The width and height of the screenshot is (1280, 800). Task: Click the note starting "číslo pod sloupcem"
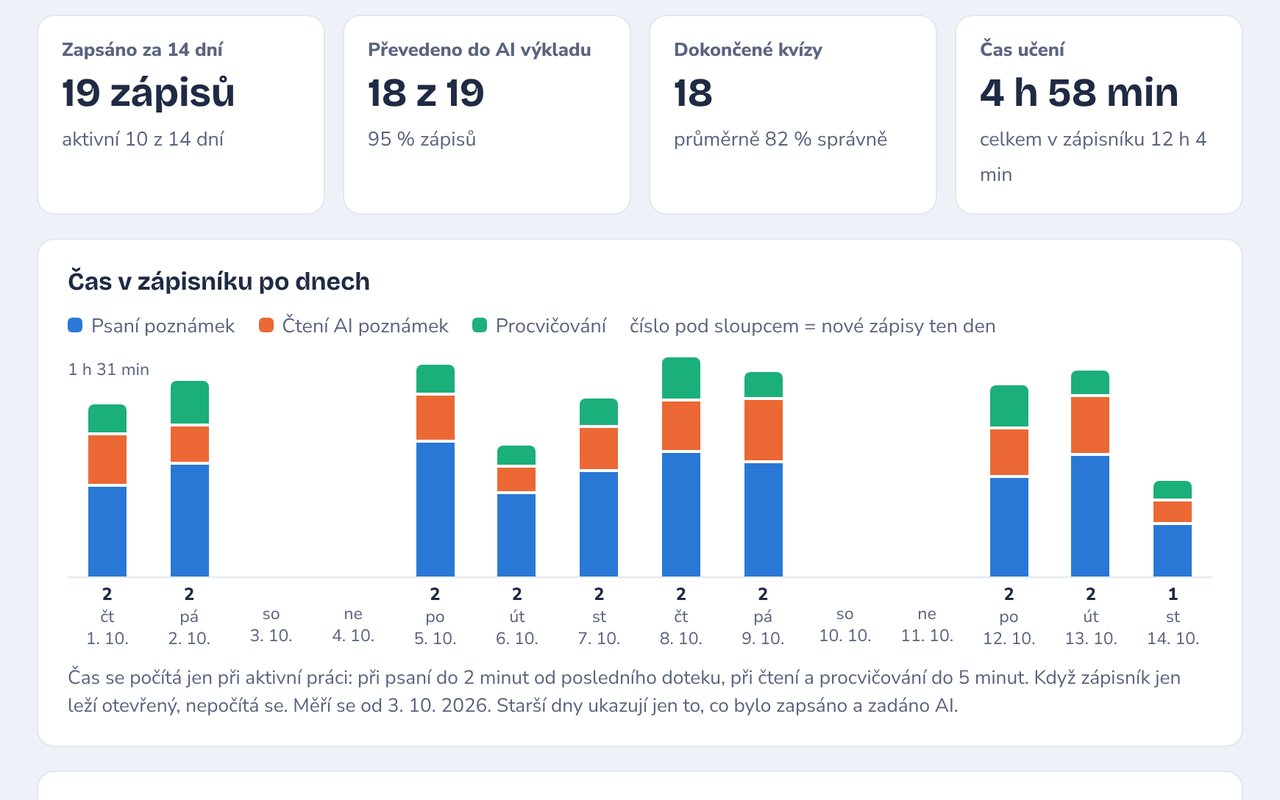click(813, 326)
